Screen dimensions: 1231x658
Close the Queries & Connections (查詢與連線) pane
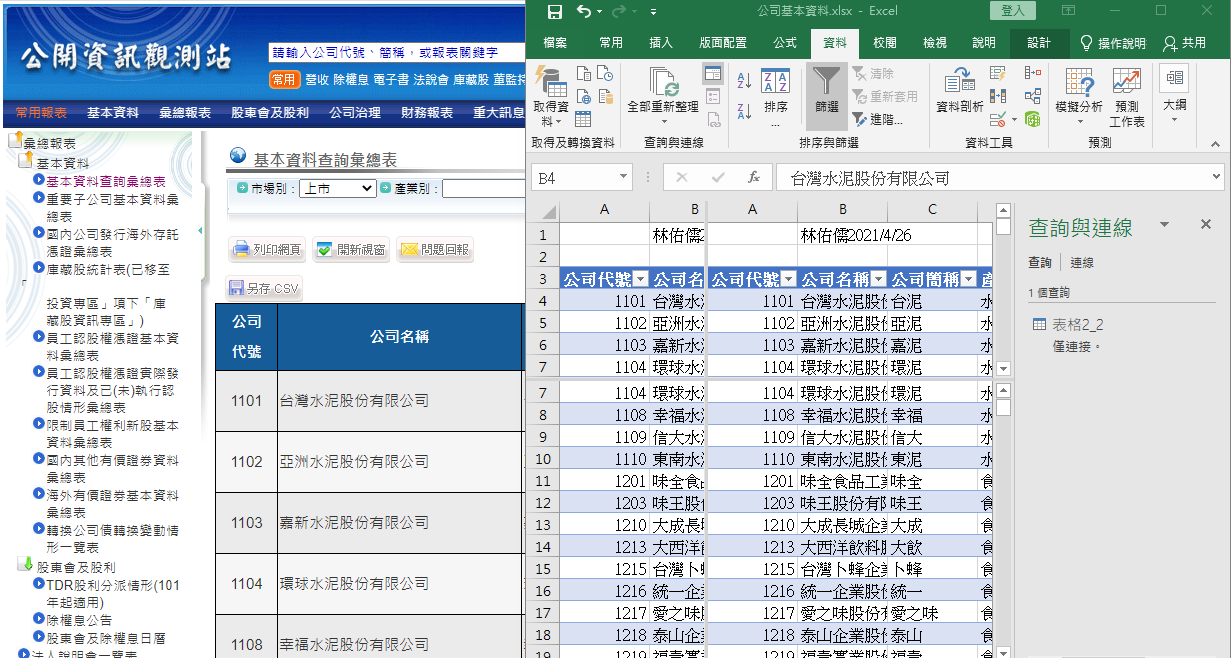(1206, 225)
